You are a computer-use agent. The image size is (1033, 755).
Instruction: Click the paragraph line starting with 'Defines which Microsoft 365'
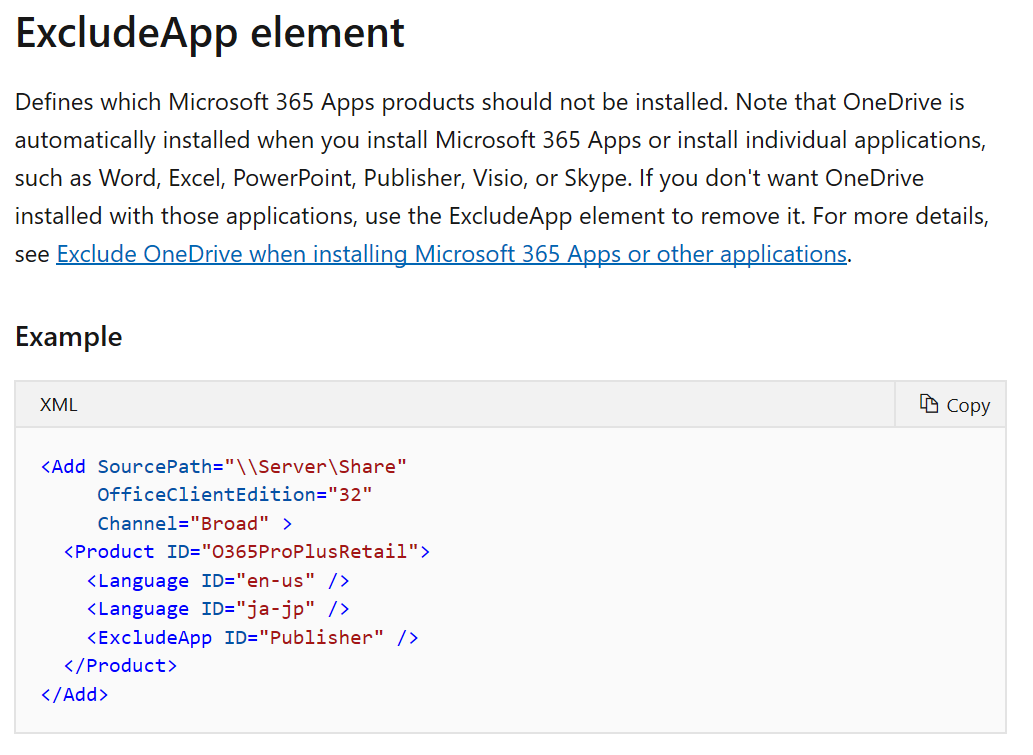489,102
